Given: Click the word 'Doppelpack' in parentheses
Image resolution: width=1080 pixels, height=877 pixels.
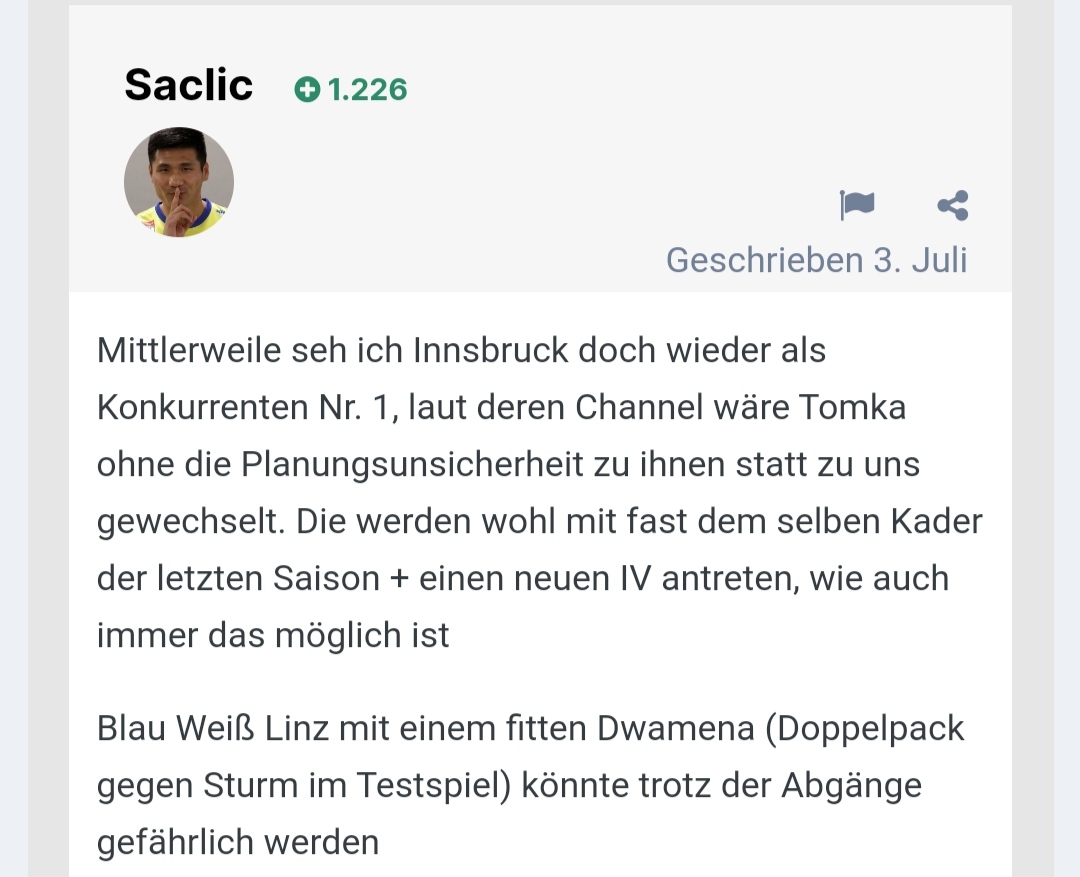Looking at the screenshot, I should point(865,729).
